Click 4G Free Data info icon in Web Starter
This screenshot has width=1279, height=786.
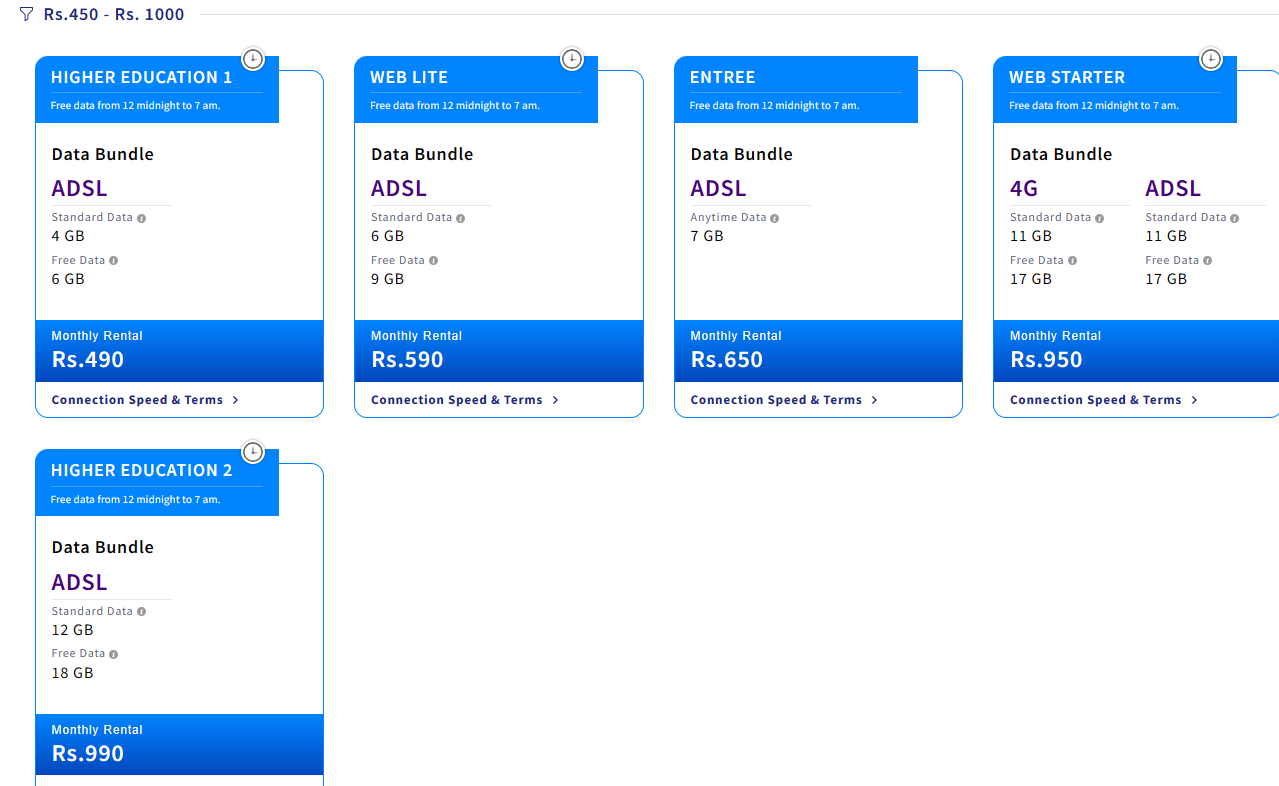click(1072, 261)
